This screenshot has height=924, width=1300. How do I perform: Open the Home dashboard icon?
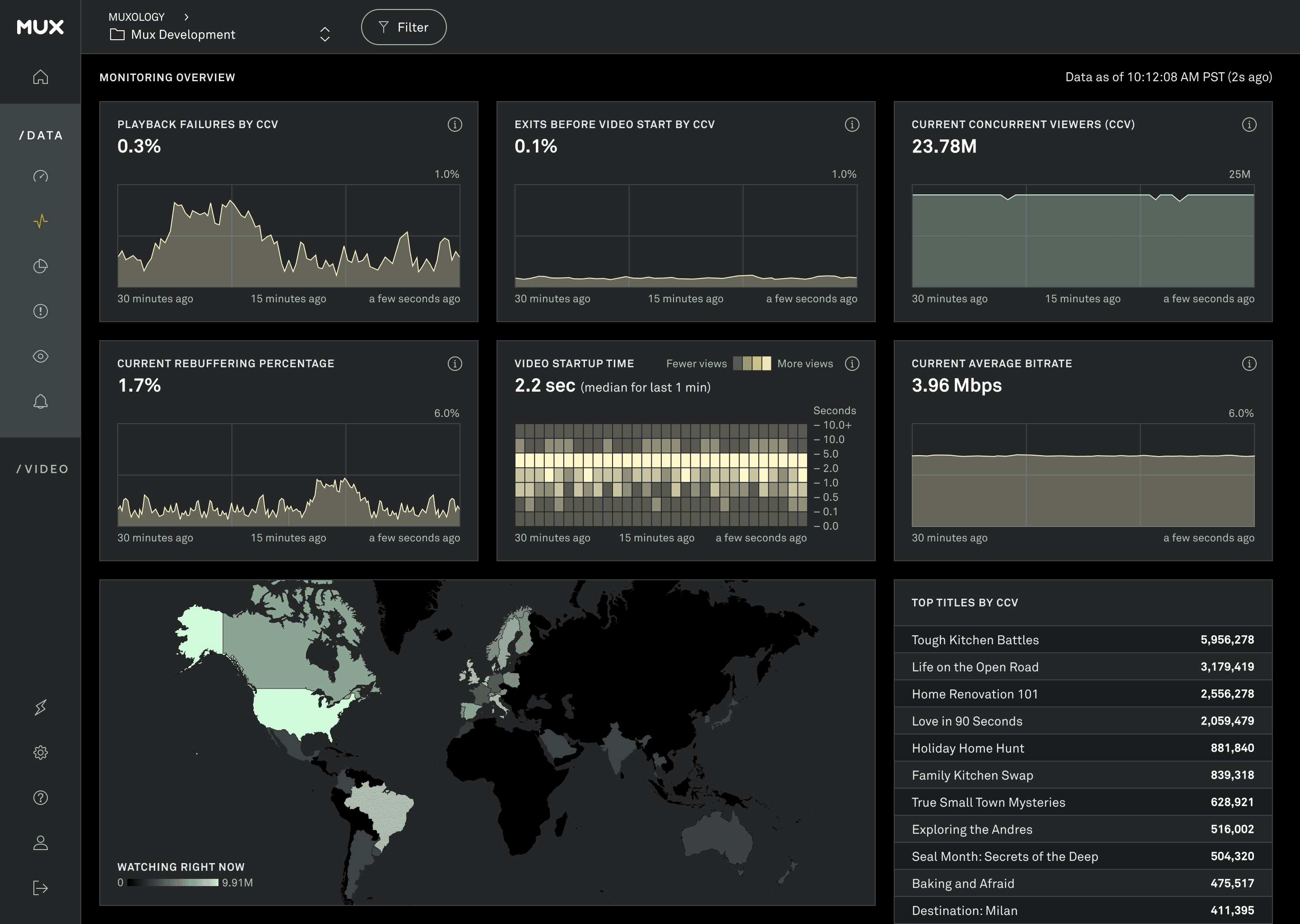[40, 78]
